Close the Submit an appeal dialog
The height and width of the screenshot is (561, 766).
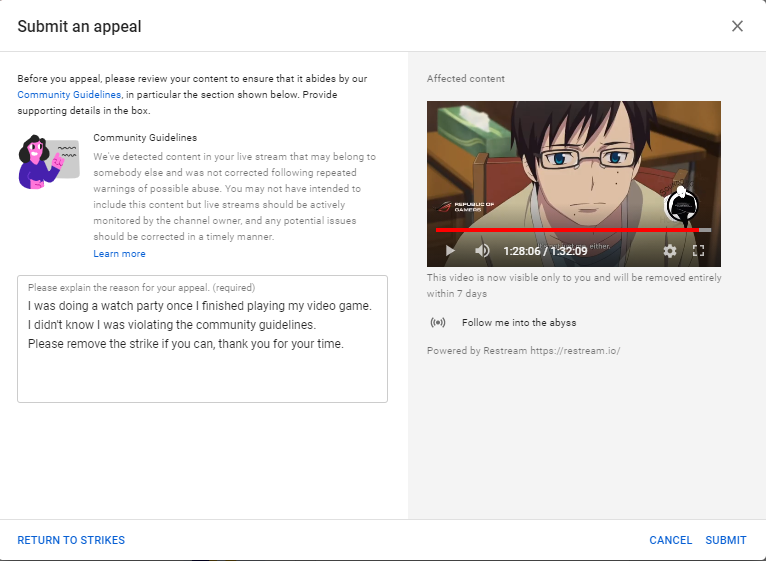737,26
